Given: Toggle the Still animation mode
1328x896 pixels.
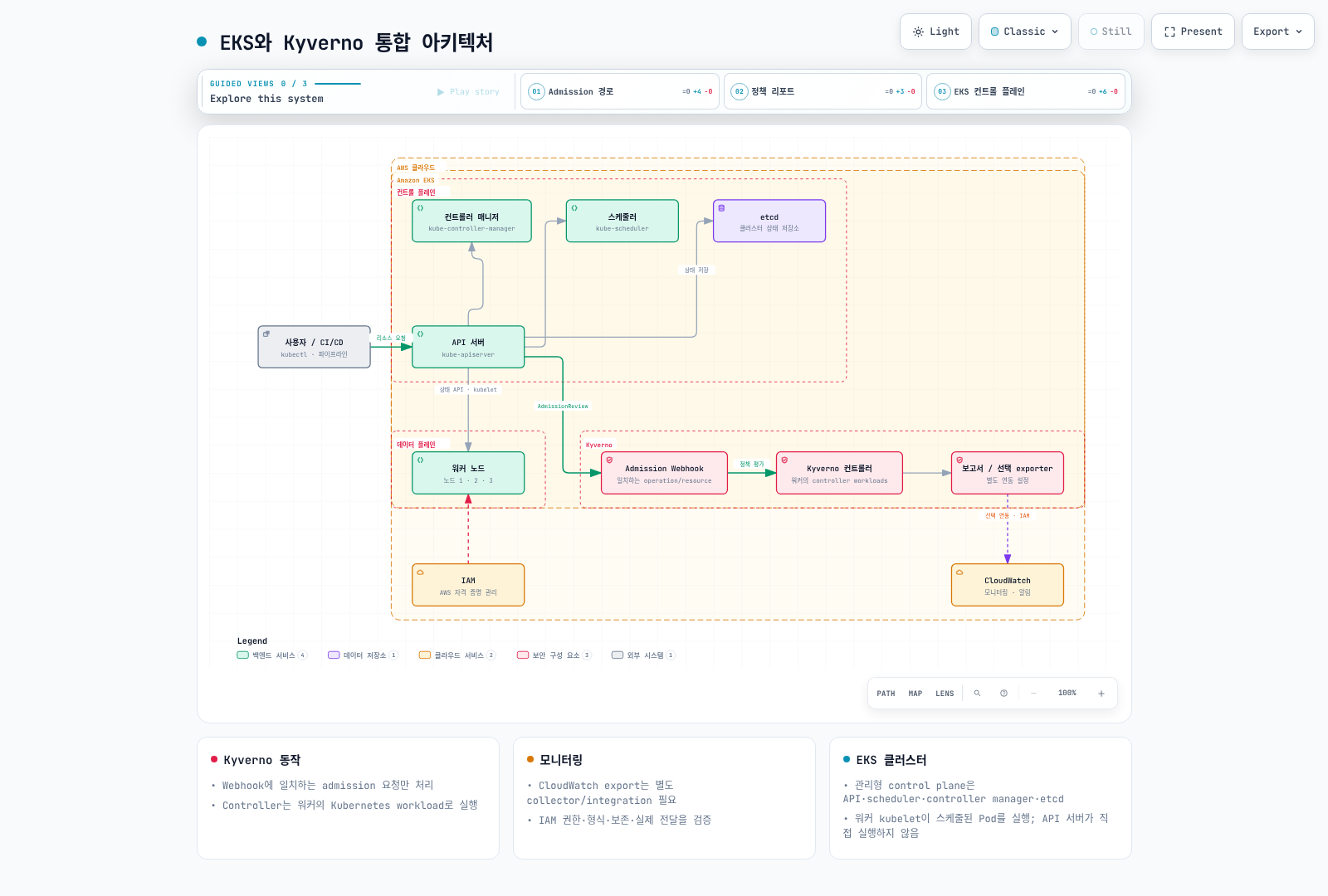Looking at the screenshot, I should click(x=1111, y=32).
